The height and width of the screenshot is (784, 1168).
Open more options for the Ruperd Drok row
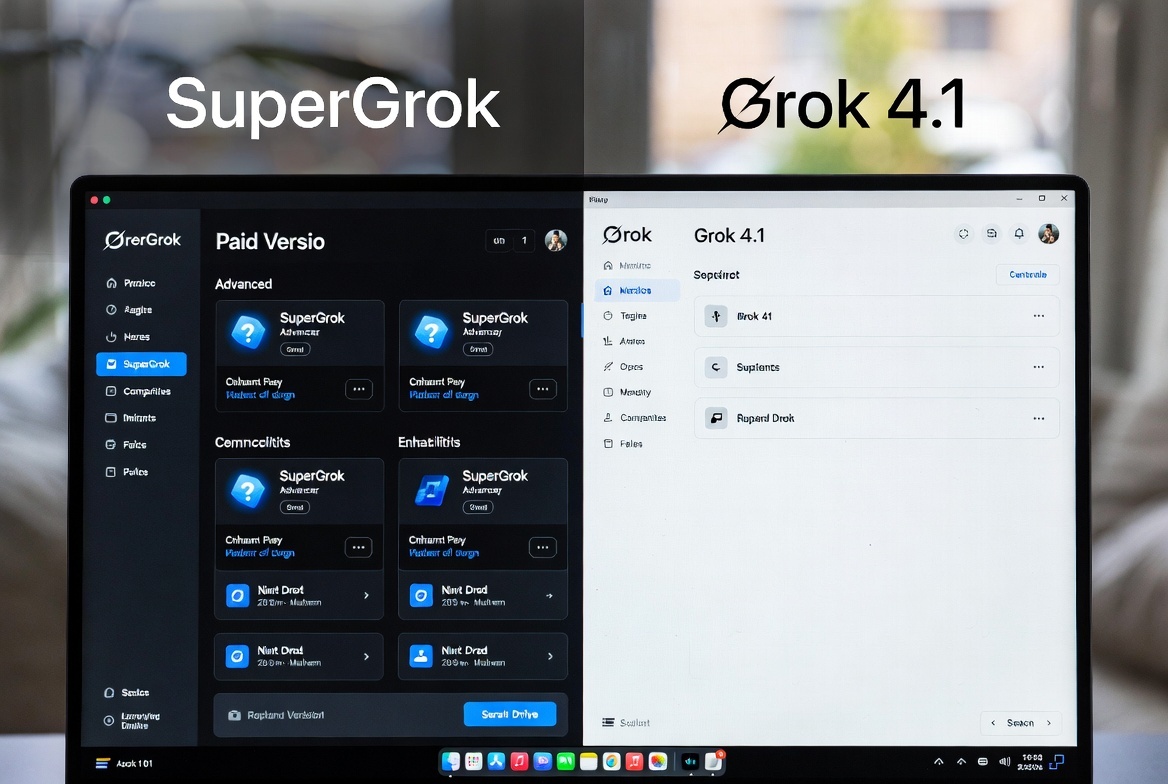(x=1038, y=418)
